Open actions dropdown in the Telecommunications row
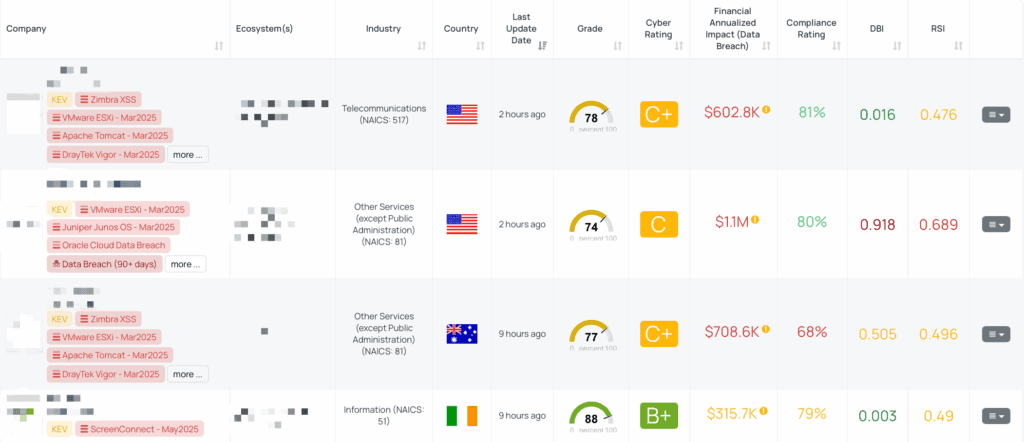Viewport: 1024px width, 442px height. pos(996,115)
